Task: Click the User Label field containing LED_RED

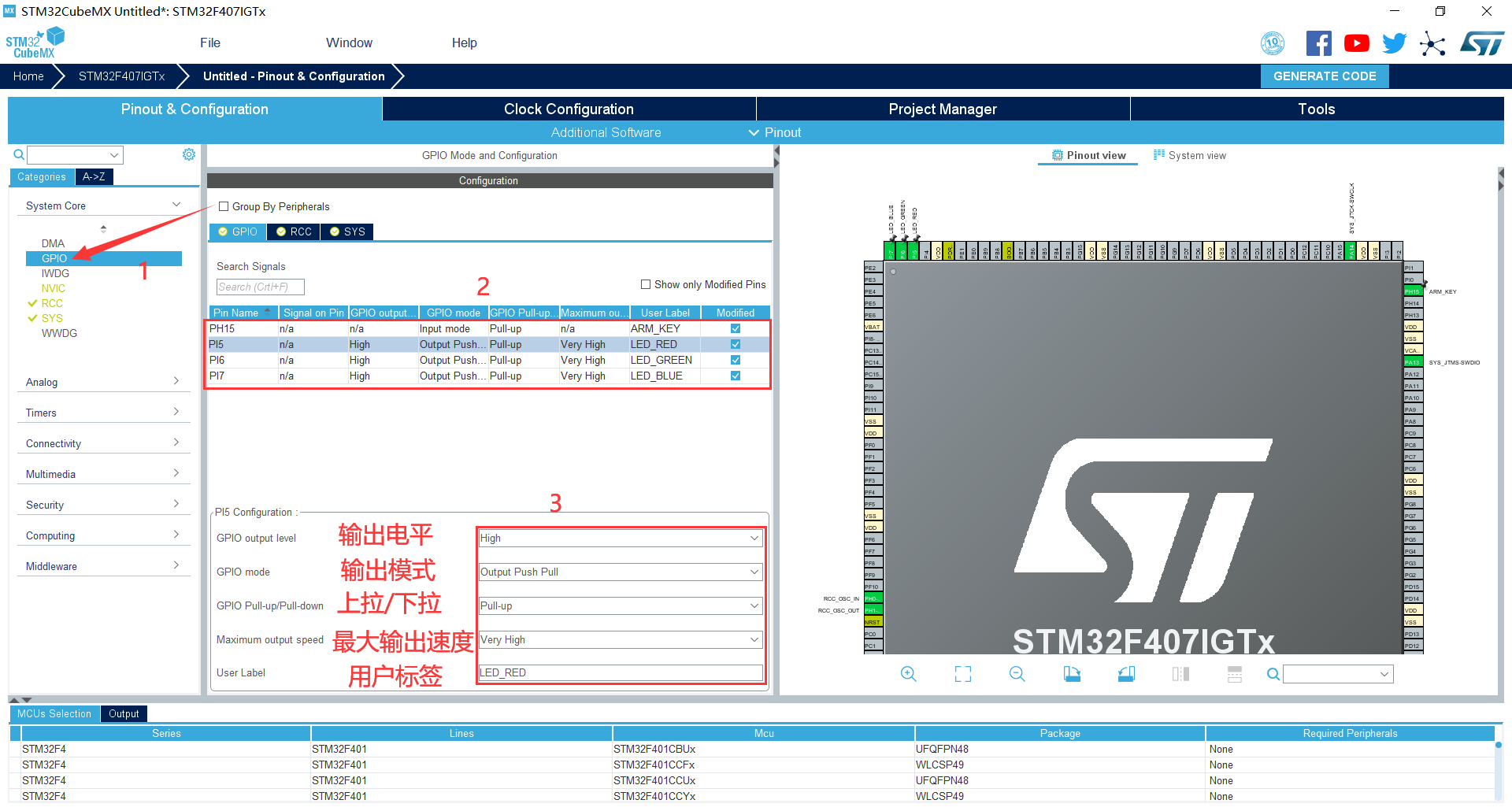Action: (621, 673)
